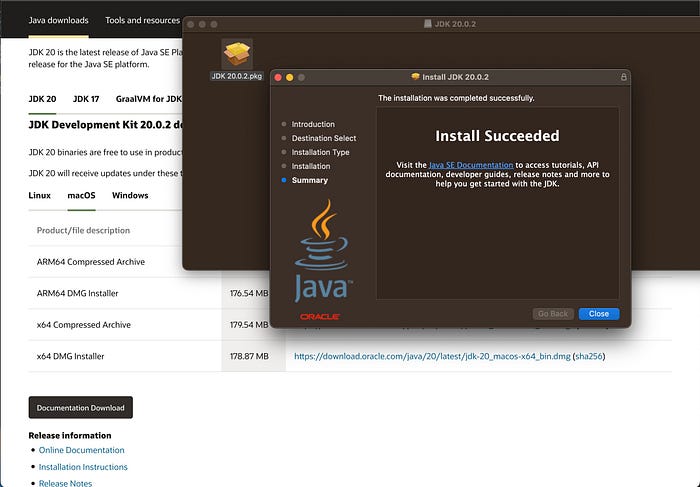Switch to the JDK 17 tab
The height and width of the screenshot is (487, 700).
pos(86,99)
